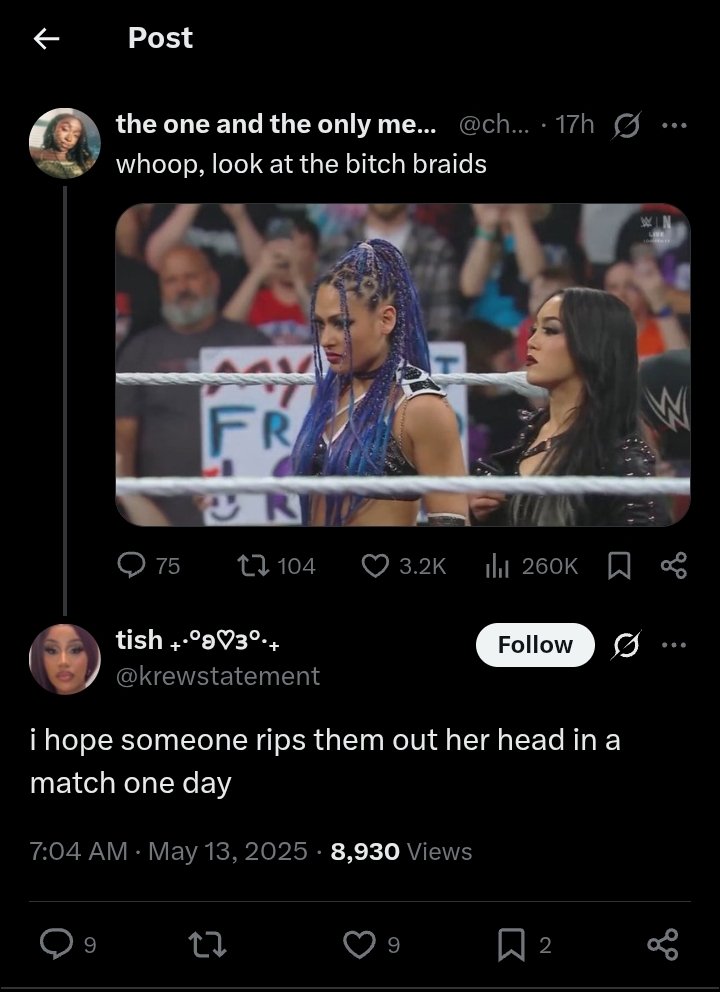Follow the tish account
The width and height of the screenshot is (720, 992).
535,645
